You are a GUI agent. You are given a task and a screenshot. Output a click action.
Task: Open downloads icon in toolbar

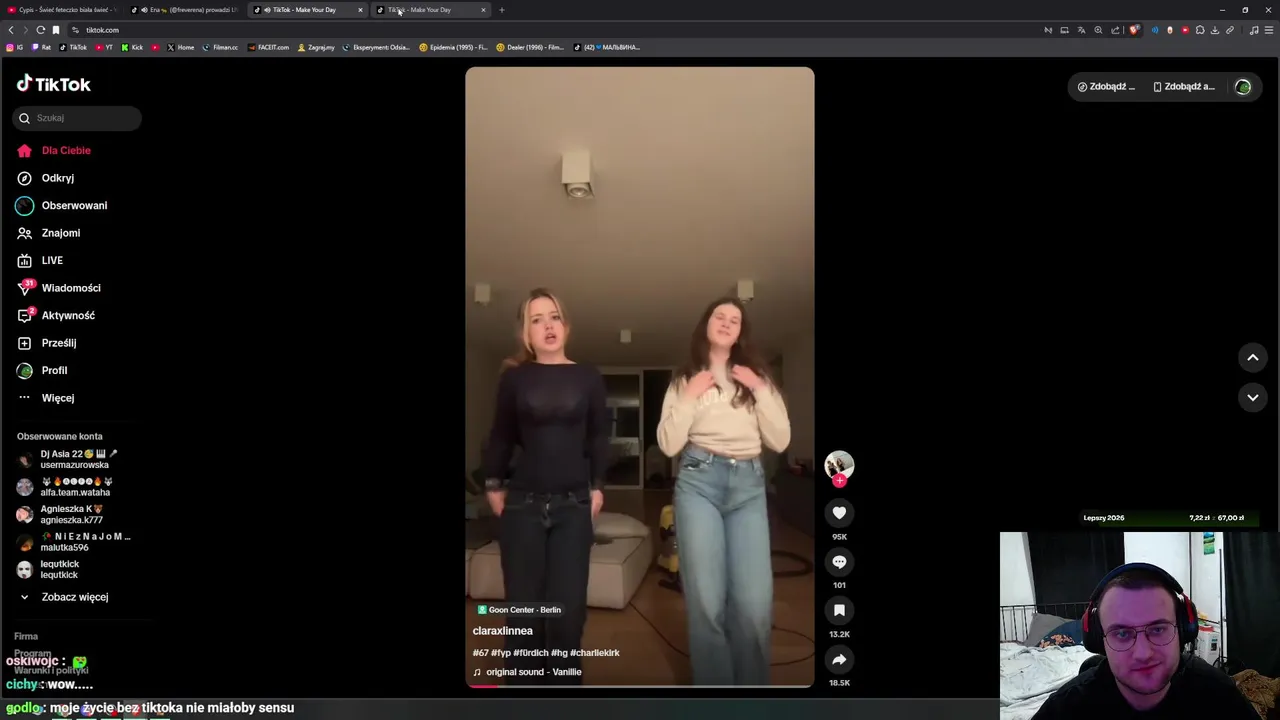[1215, 30]
